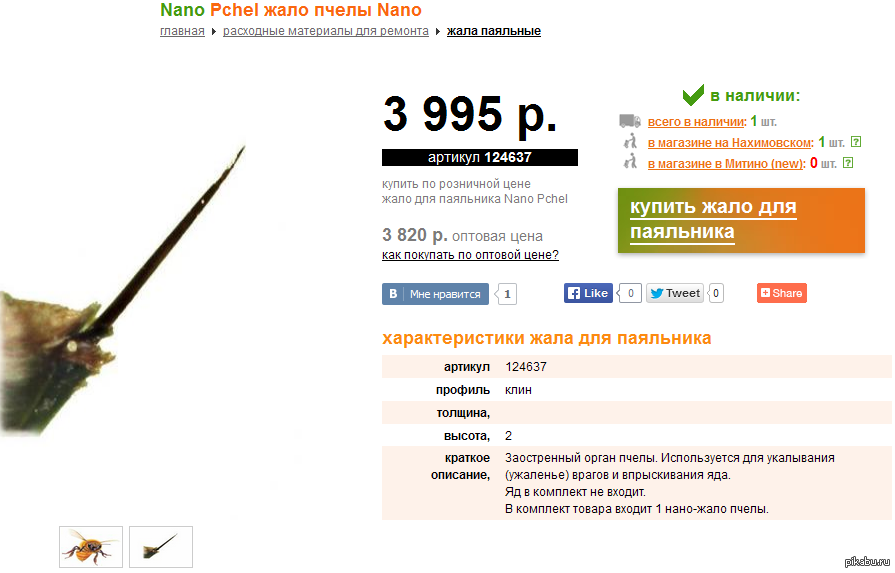Viewport: 895px width, 573px height.
Task: Click the VK 'Мне нравится' button
Action: click(435, 294)
